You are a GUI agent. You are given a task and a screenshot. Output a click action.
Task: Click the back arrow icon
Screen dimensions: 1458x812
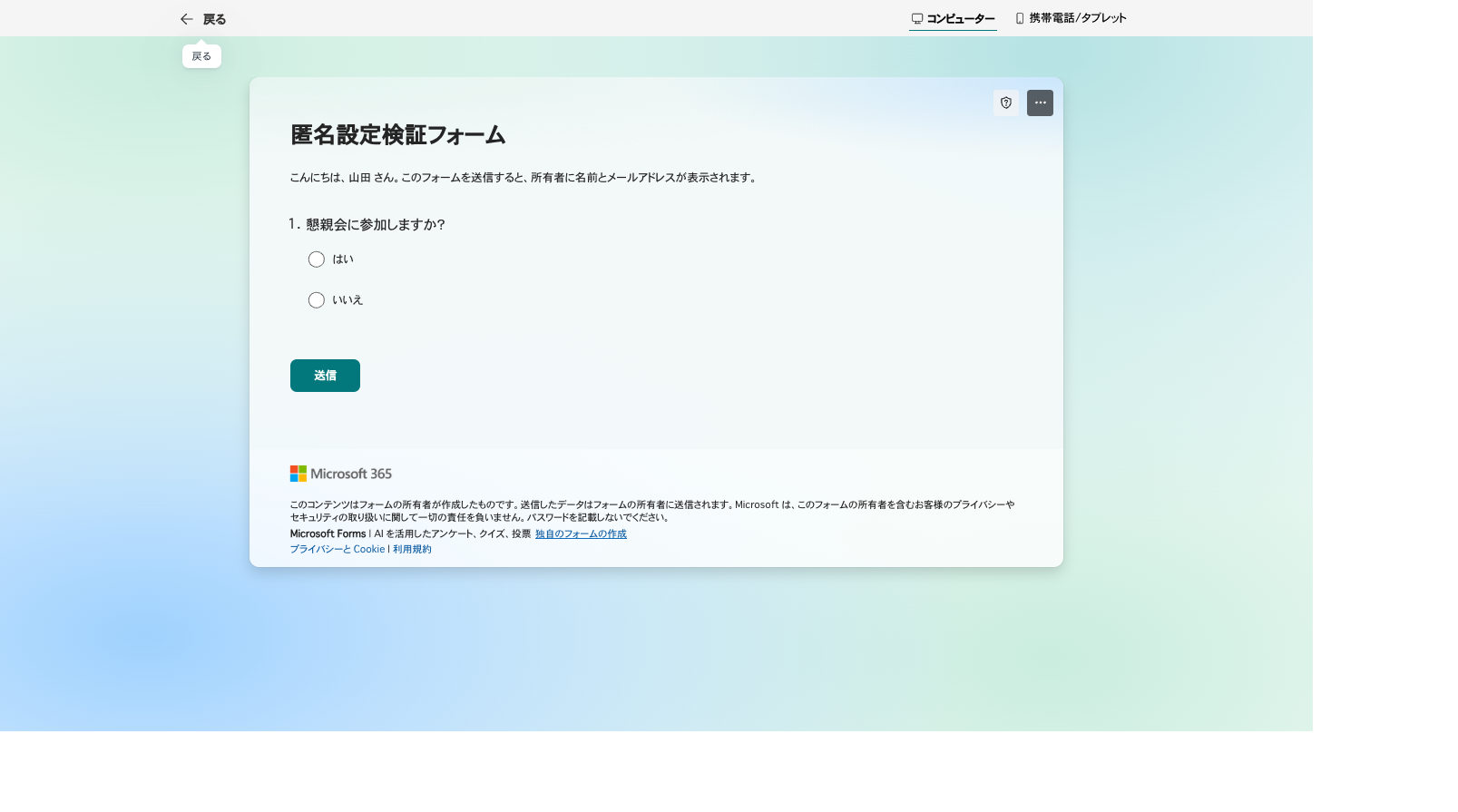(x=187, y=19)
